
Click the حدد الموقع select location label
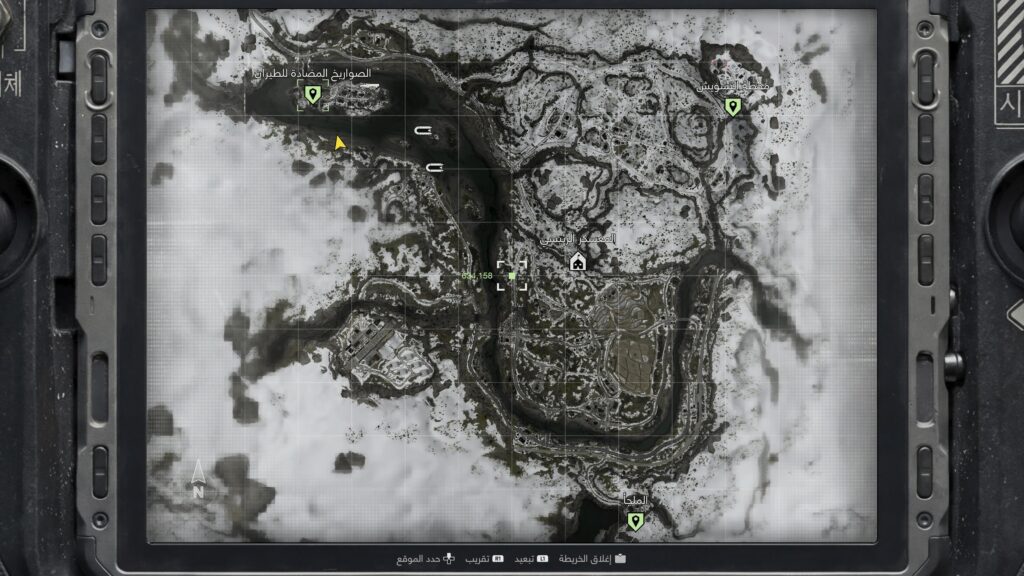click(418, 559)
